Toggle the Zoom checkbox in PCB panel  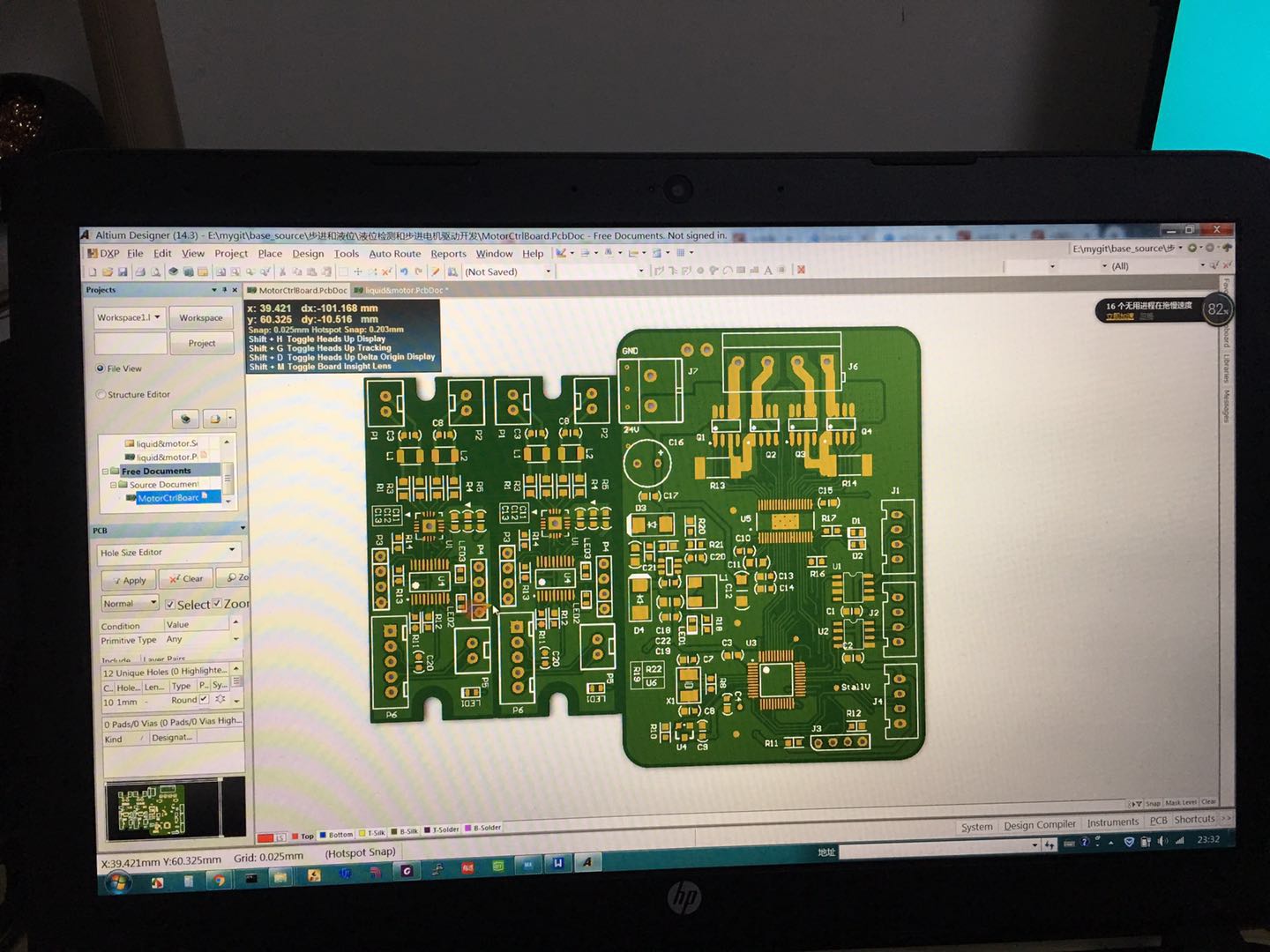[217, 603]
